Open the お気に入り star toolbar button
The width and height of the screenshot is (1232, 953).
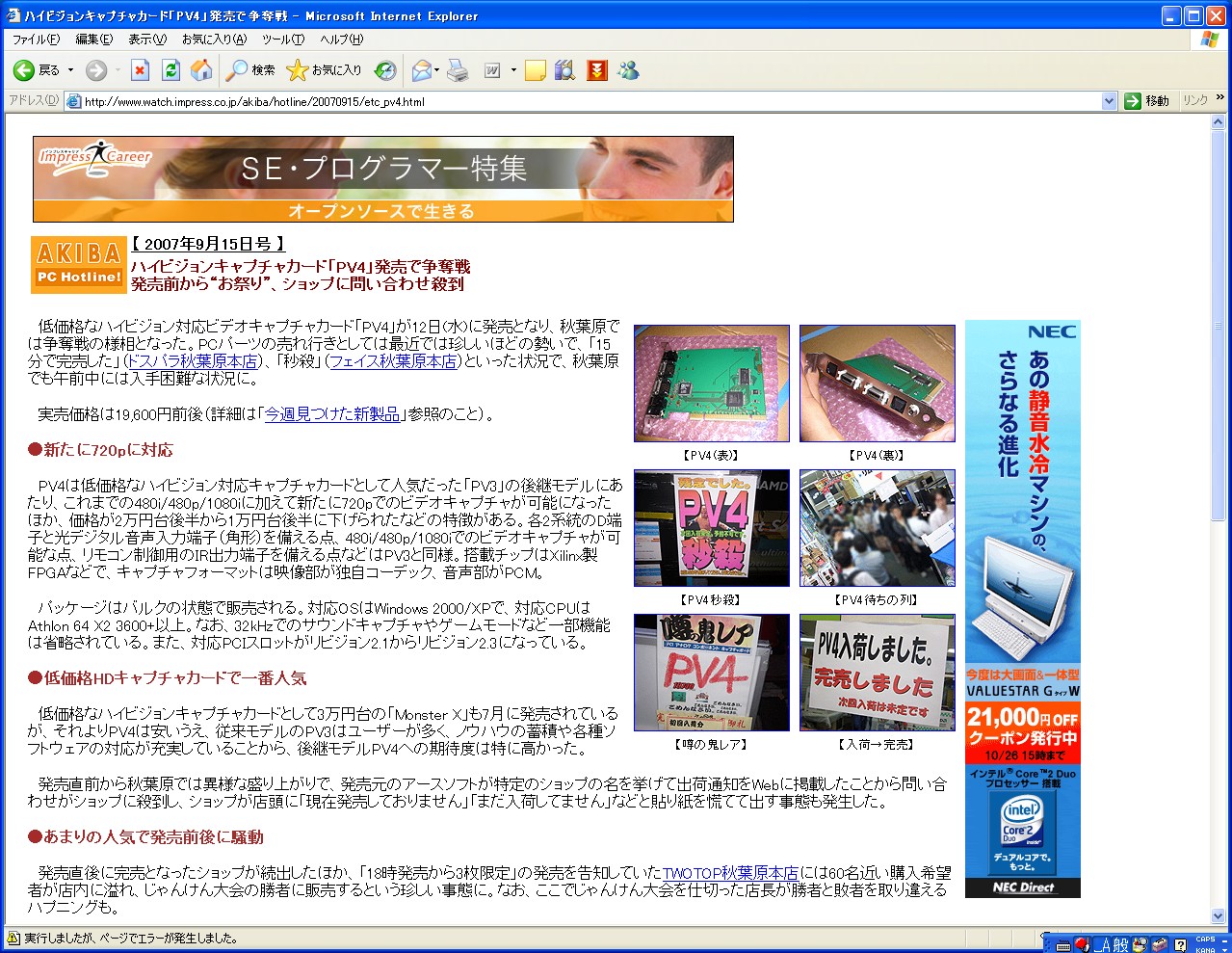(325, 70)
